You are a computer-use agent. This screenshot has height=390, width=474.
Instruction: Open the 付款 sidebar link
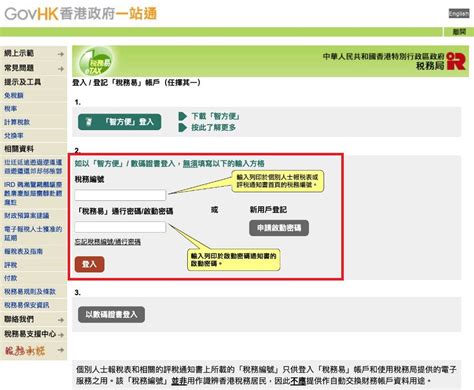(11, 278)
